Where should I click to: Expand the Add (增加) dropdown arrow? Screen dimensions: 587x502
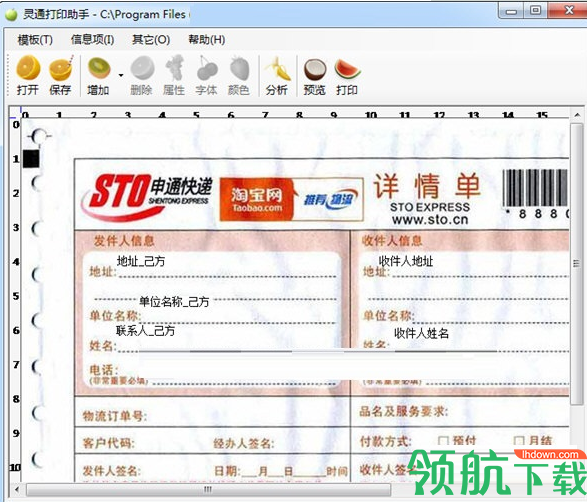tap(121, 75)
